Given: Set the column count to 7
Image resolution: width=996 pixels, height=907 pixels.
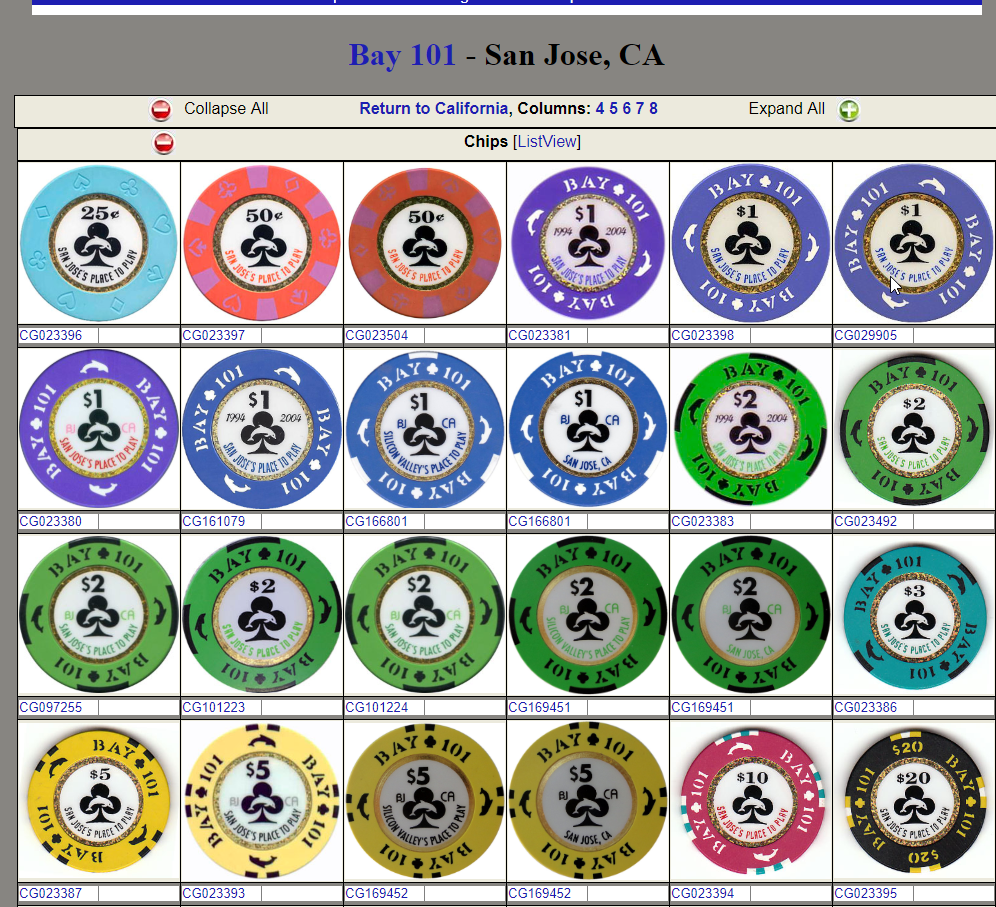Looking at the screenshot, I should coord(640,109).
